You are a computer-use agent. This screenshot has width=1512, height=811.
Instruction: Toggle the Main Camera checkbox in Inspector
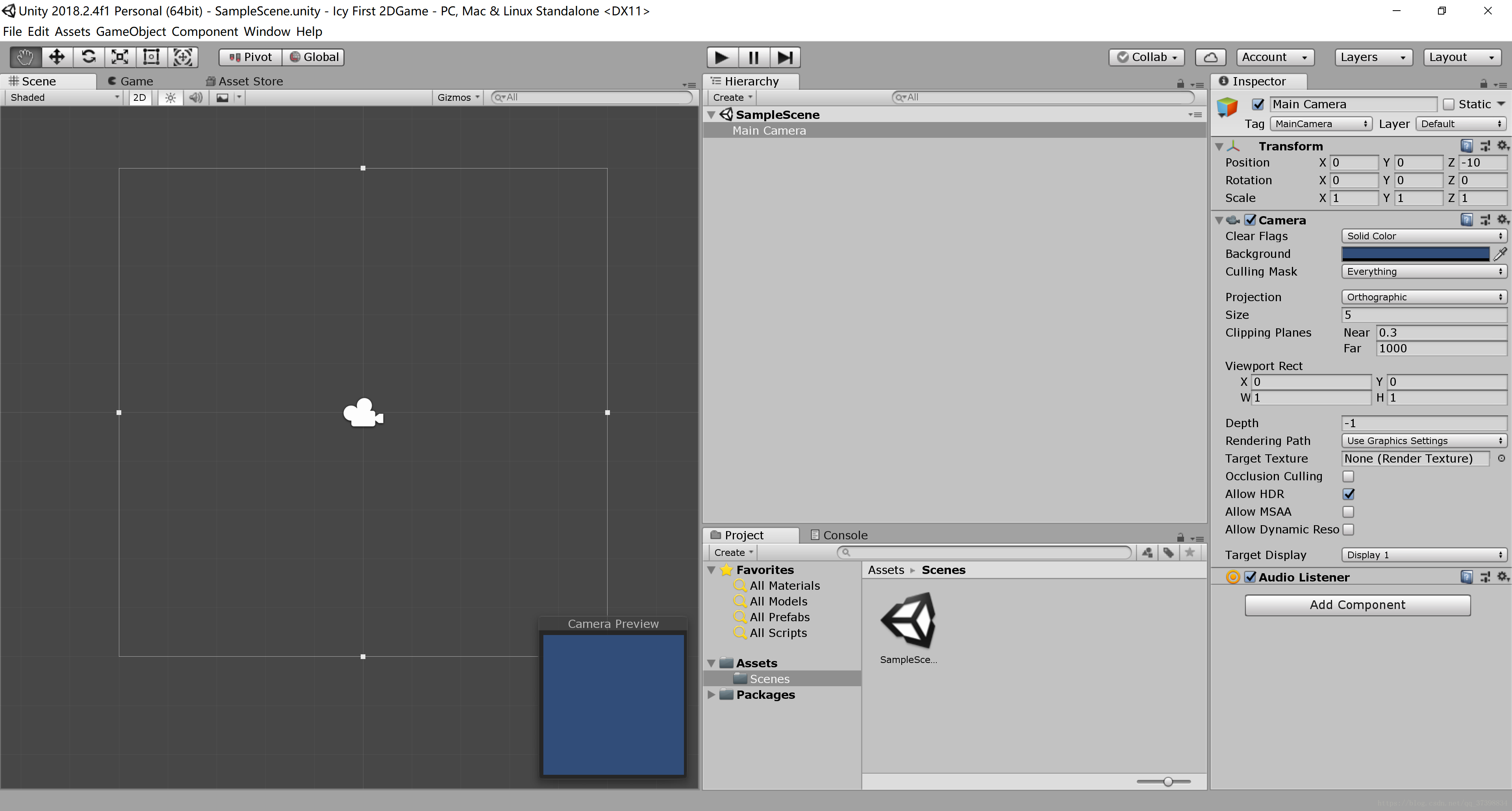pos(1259,104)
